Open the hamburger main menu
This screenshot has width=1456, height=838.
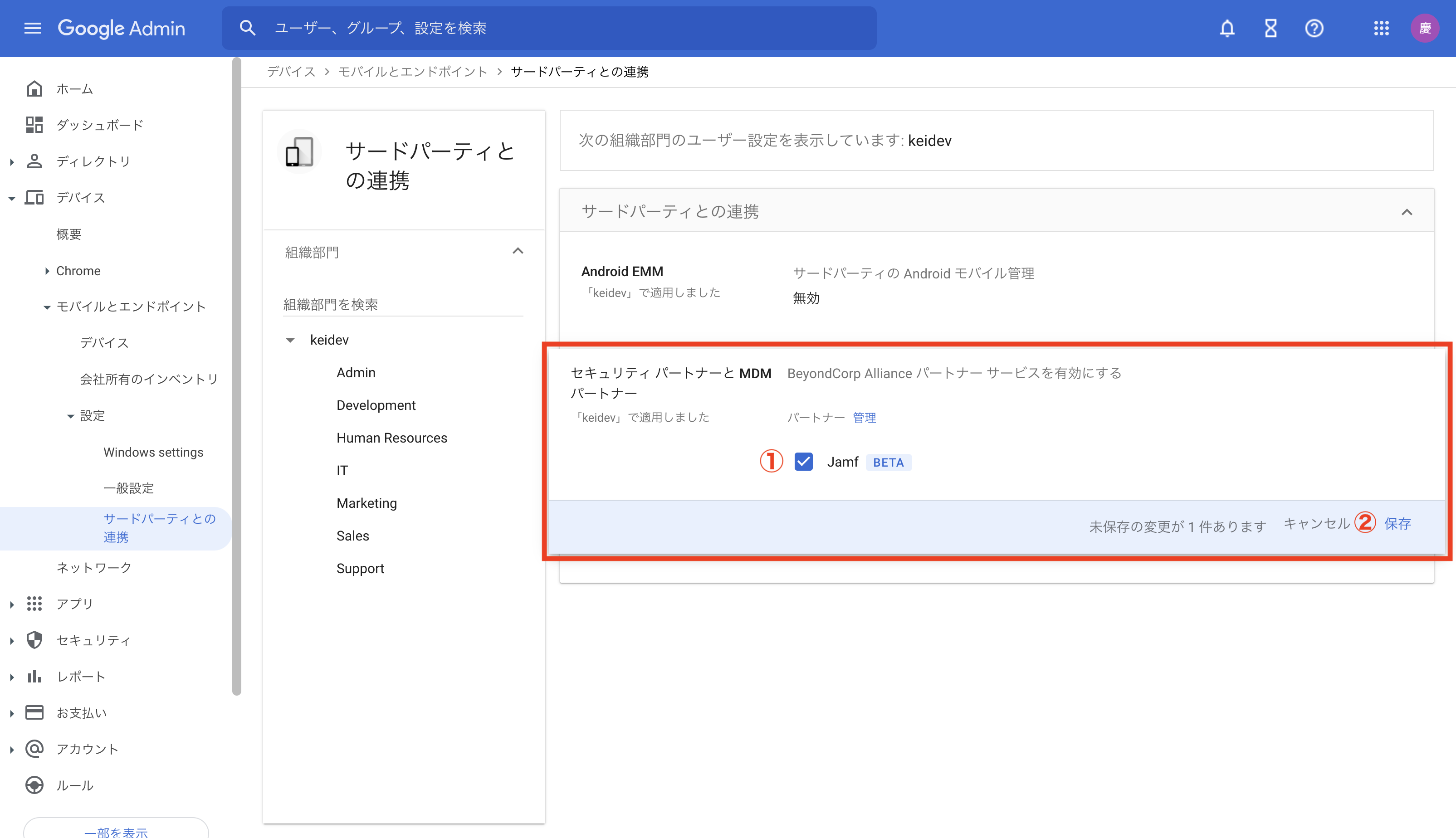coord(33,28)
